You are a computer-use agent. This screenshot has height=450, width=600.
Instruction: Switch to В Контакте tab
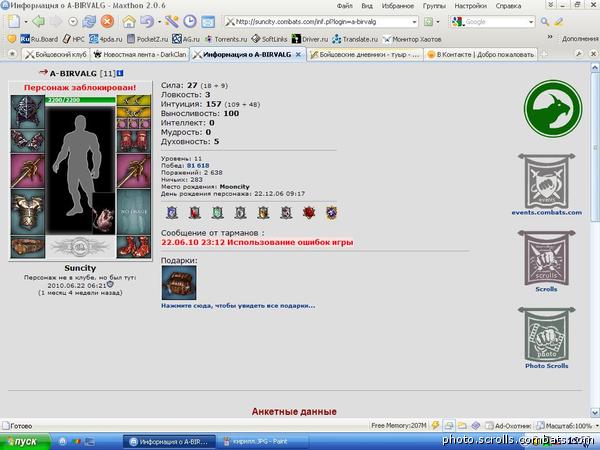point(481,55)
